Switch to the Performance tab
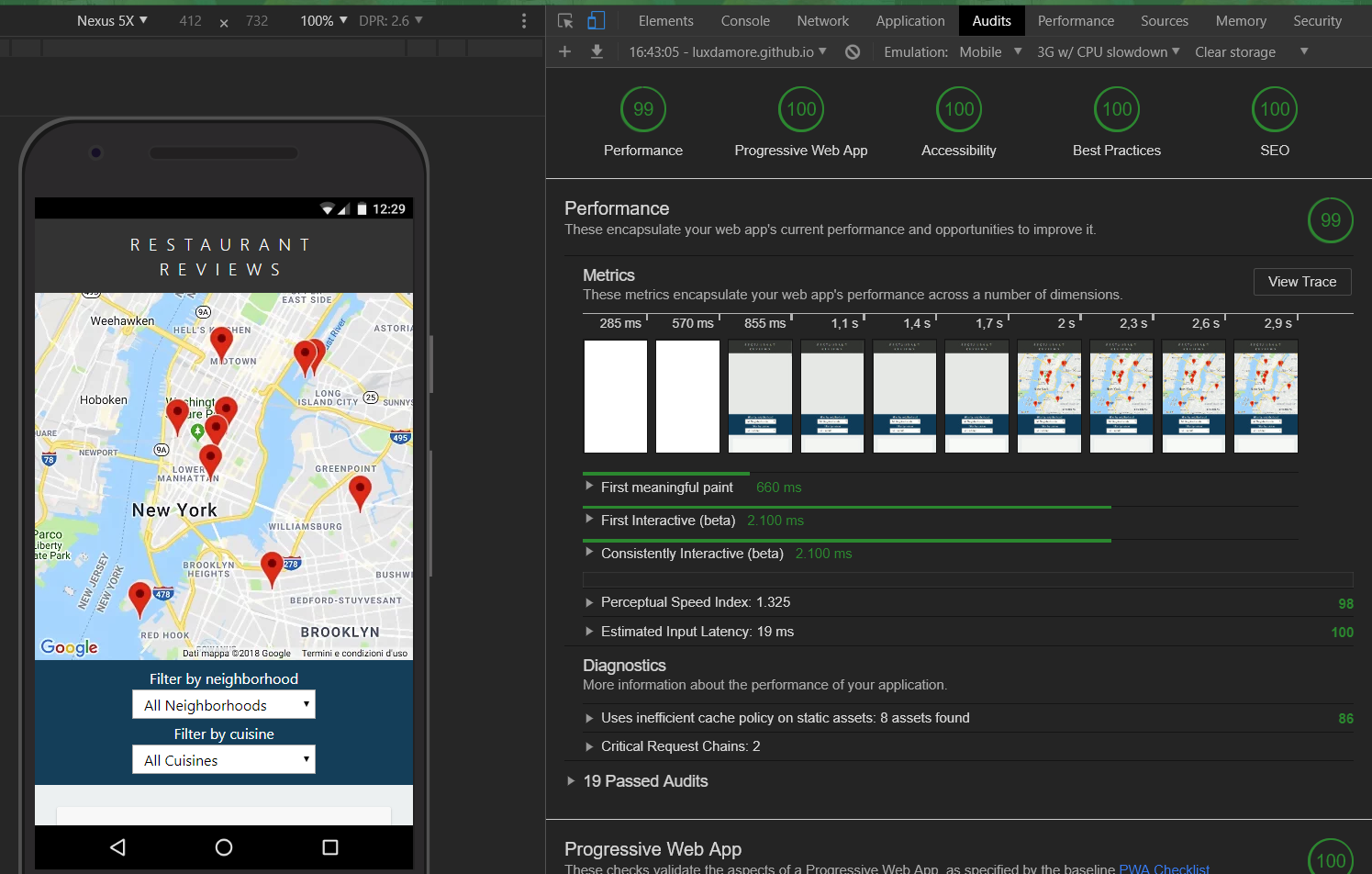Screen dimensions: 1372x874 click(1076, 20)
